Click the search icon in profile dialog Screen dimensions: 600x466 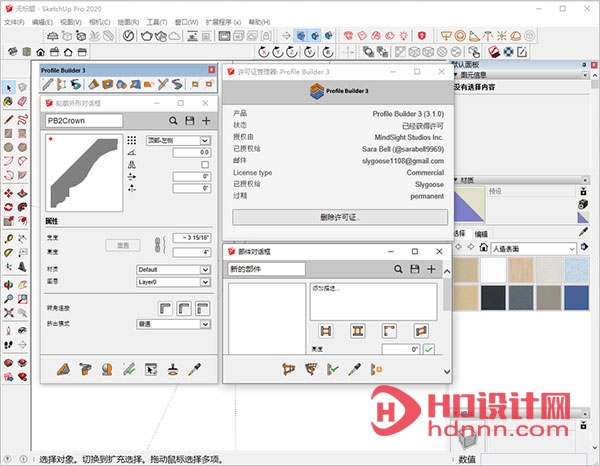tap(173, 121)
